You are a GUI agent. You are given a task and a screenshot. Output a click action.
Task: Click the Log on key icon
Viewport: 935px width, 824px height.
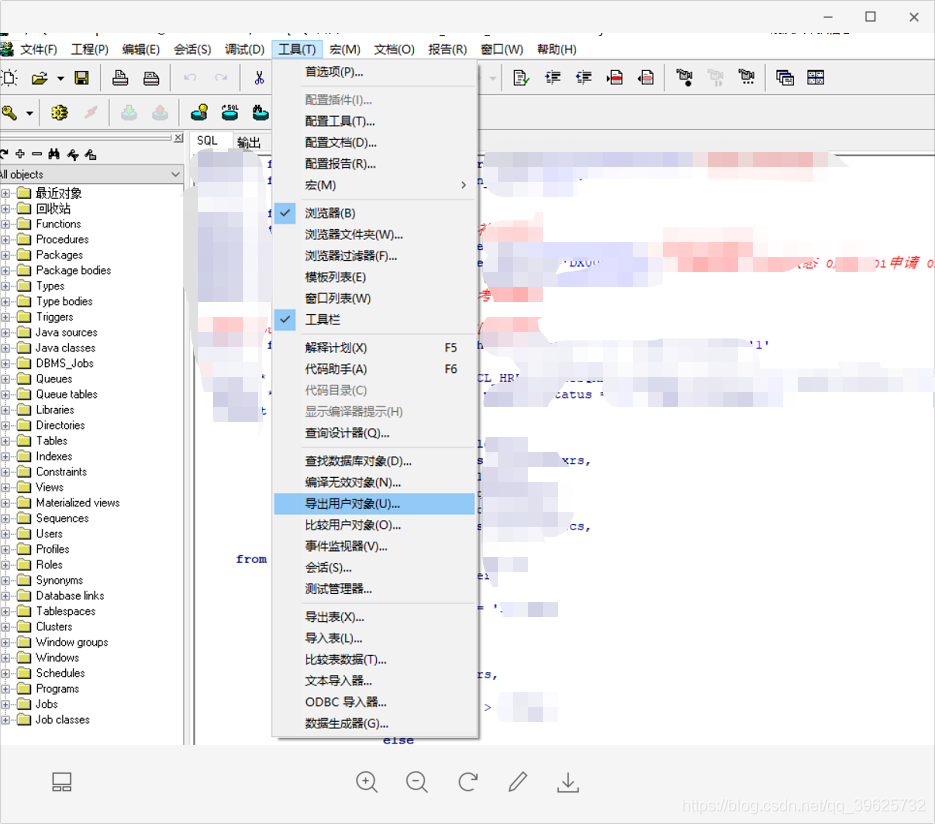[x=10, y=112]
